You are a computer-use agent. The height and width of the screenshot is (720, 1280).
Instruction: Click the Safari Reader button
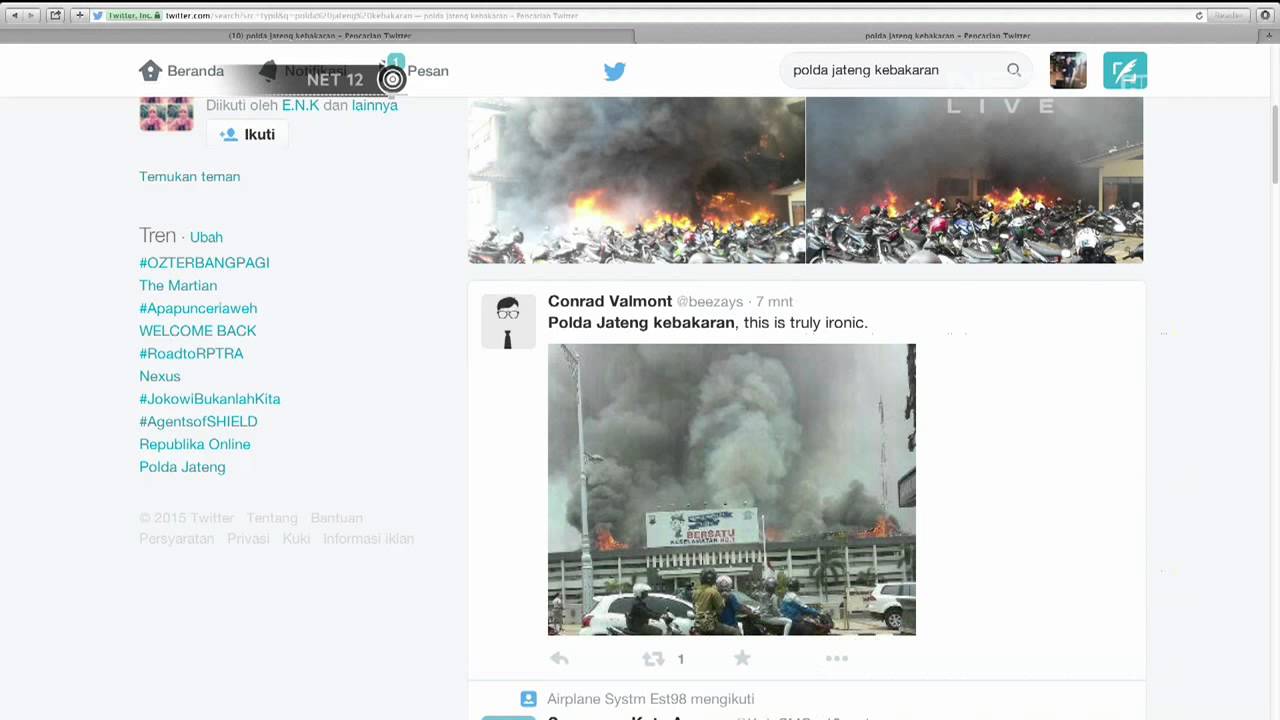pyautogui.click(x=1227, y=15)
